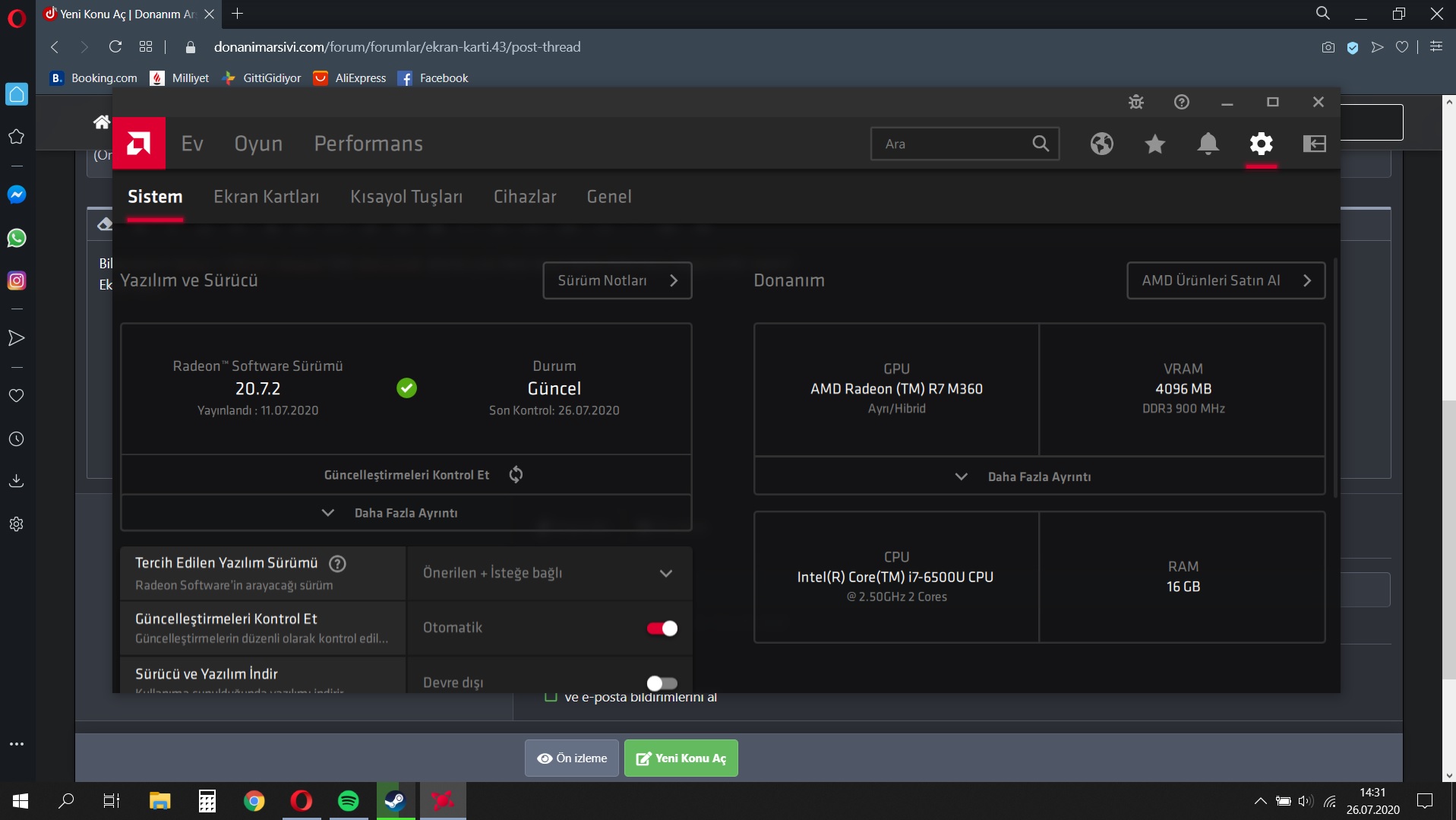This screenshot has height=820, width=1456.
Task: Switch to the Ekran Kartları tab
Action: [266, 197]
